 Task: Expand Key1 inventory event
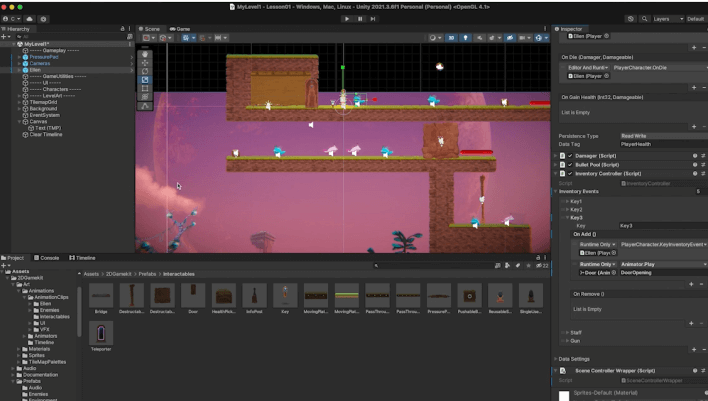pyautogui.click(x=567, y=201)
